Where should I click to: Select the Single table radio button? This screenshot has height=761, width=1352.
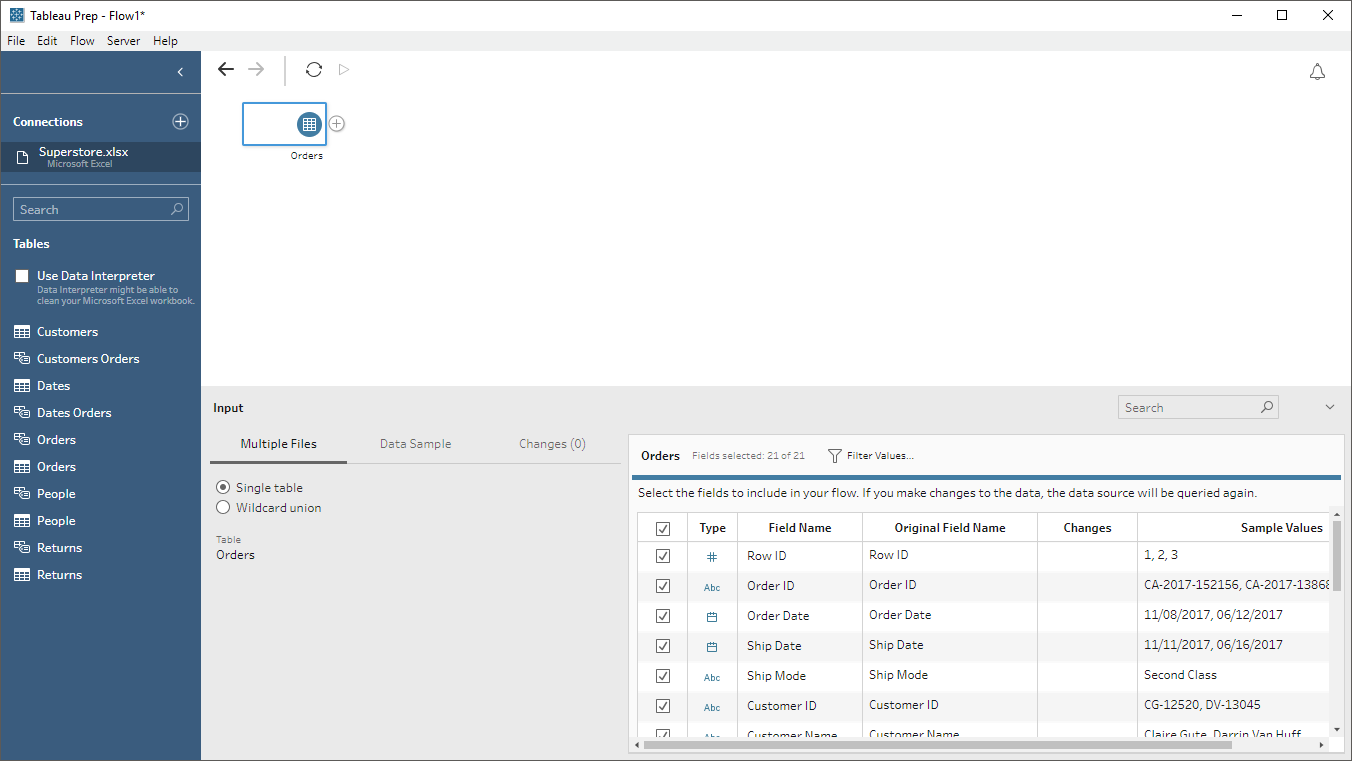[x=223, y=487]
